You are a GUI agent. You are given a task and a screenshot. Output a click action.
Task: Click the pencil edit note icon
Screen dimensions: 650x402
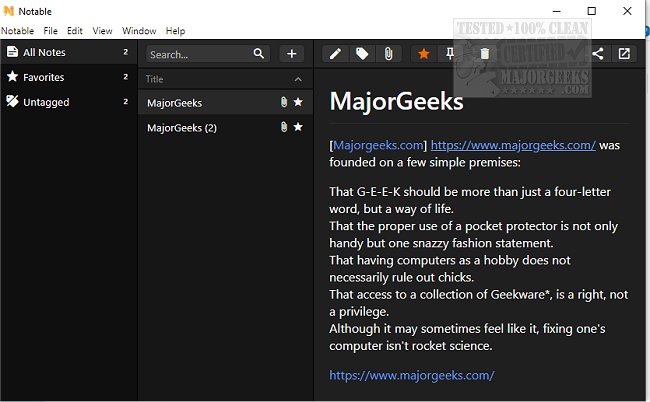335,54
